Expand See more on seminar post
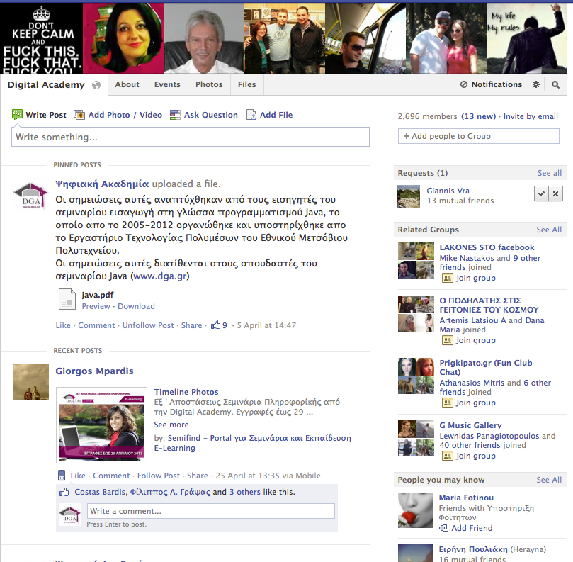Viewport: 573px width, 562px height. click(171, 425)
